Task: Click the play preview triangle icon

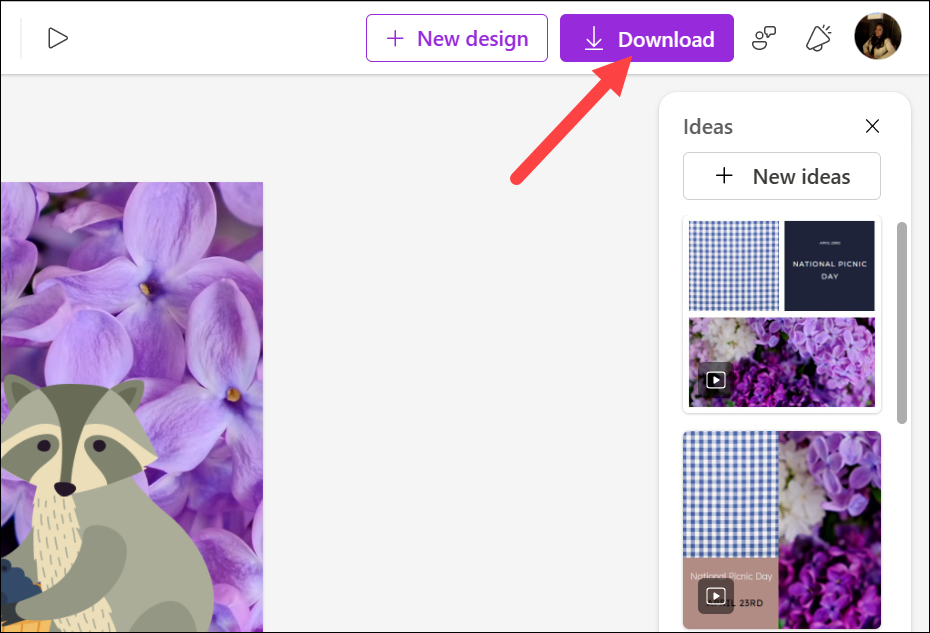Action: [x=58, y=38]
